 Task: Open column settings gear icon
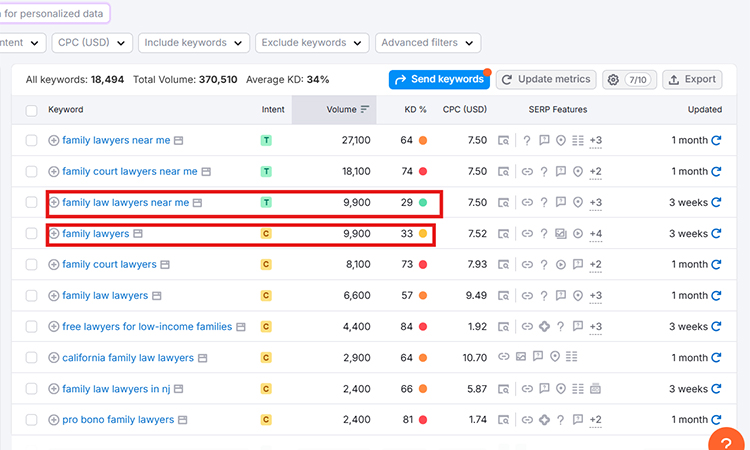[613, 79]
